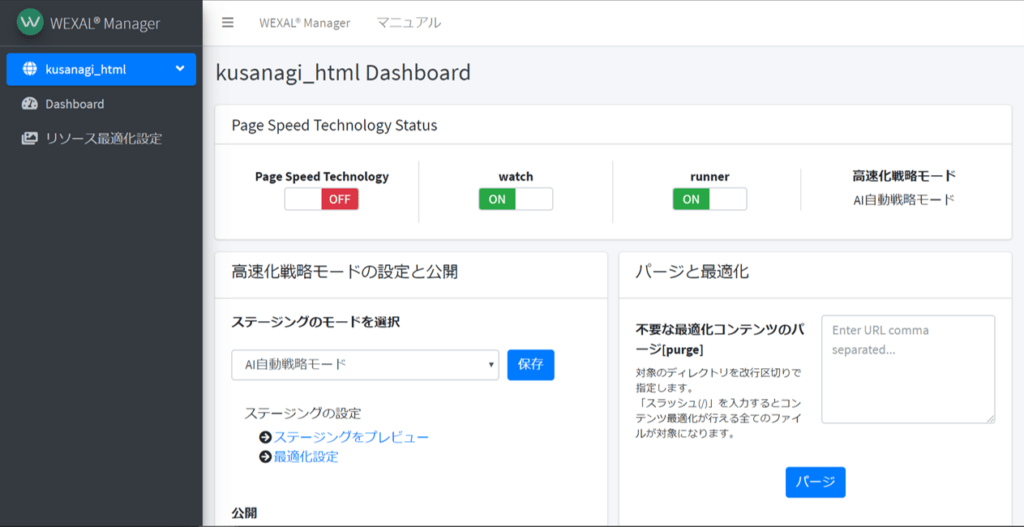This screenshot has width=1024, height=527.
Task: Open WEXAL Manager top navigation item
Action: 304,23
